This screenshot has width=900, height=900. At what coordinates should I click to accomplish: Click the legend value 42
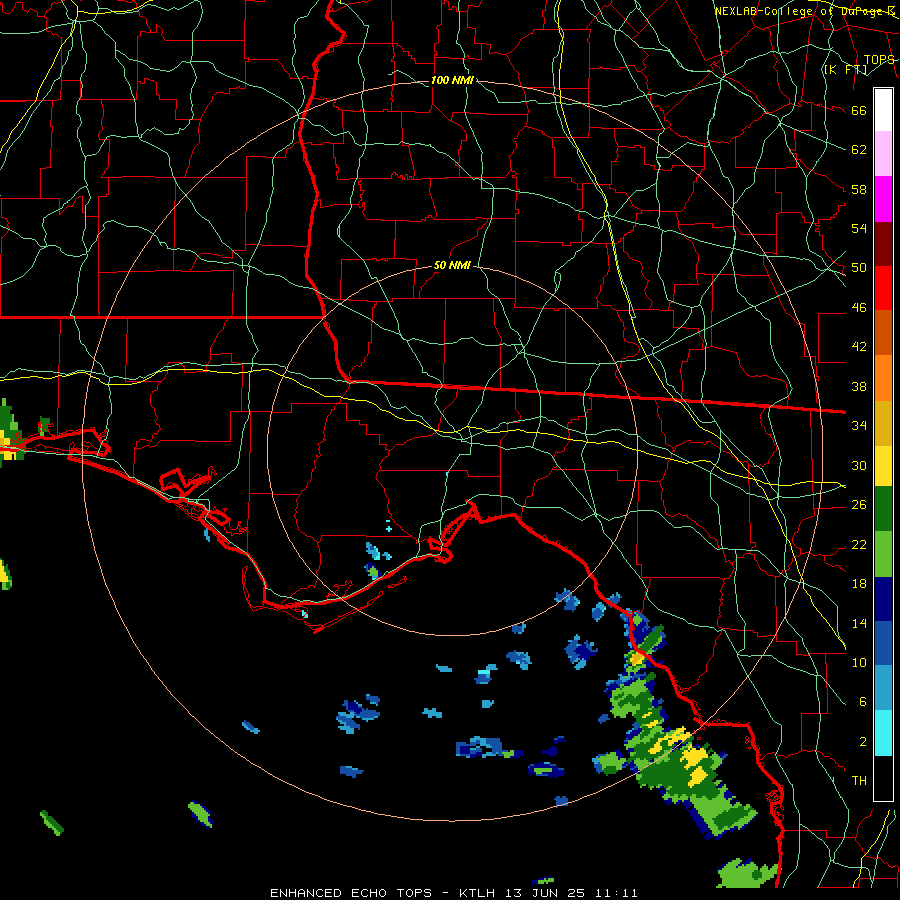point(859,346)
